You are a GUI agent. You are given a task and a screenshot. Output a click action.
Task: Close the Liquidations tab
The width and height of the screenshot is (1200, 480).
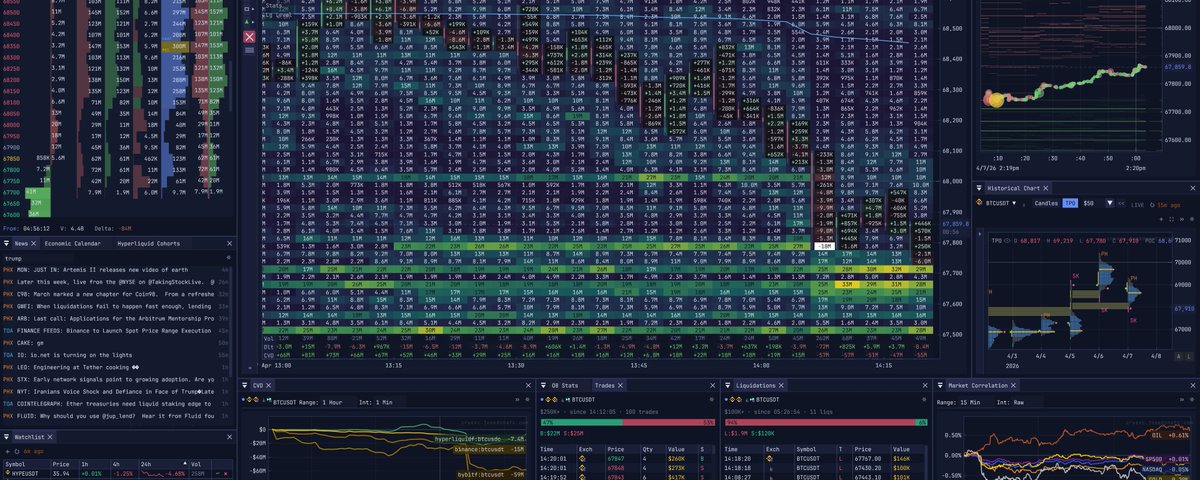point(781,385)
